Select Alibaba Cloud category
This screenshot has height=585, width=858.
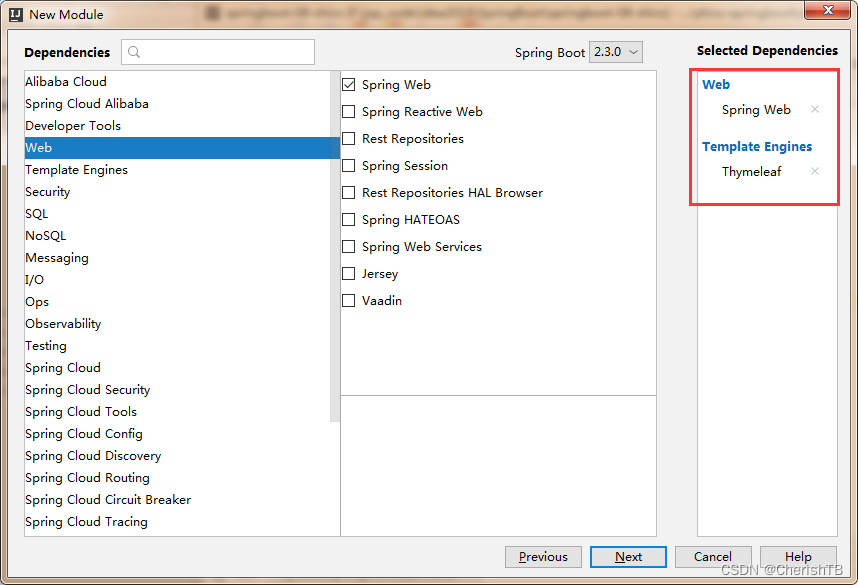pos(177,82)
